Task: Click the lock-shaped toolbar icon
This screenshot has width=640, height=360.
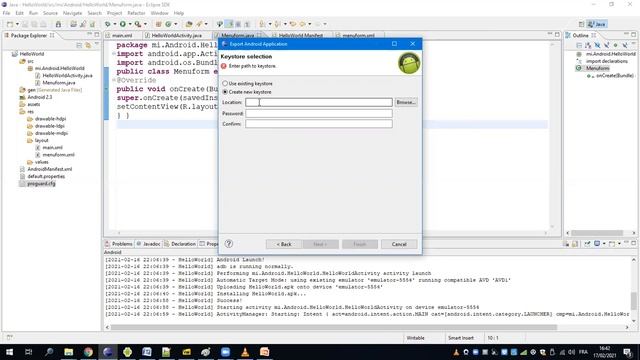Action: tap(58, 24)
